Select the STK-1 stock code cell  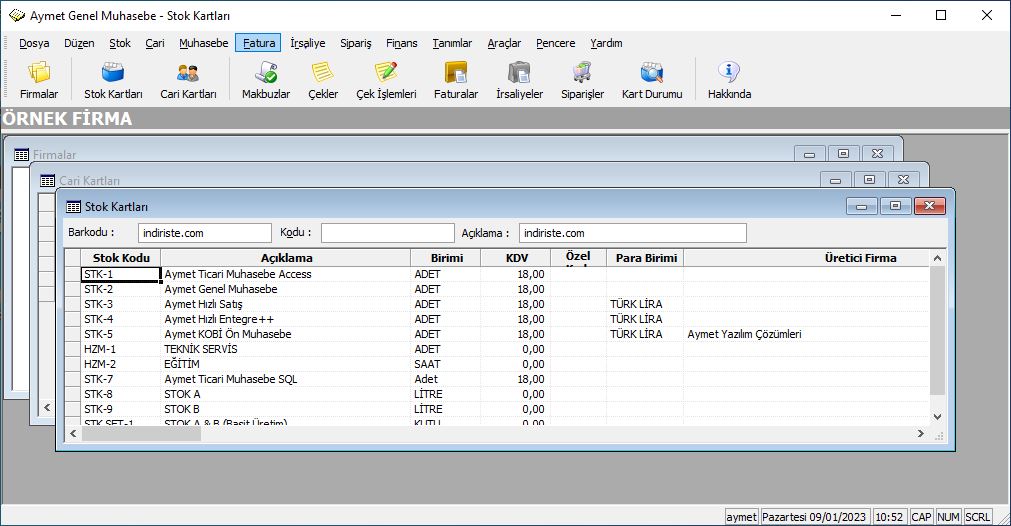(x=121, y=274)
